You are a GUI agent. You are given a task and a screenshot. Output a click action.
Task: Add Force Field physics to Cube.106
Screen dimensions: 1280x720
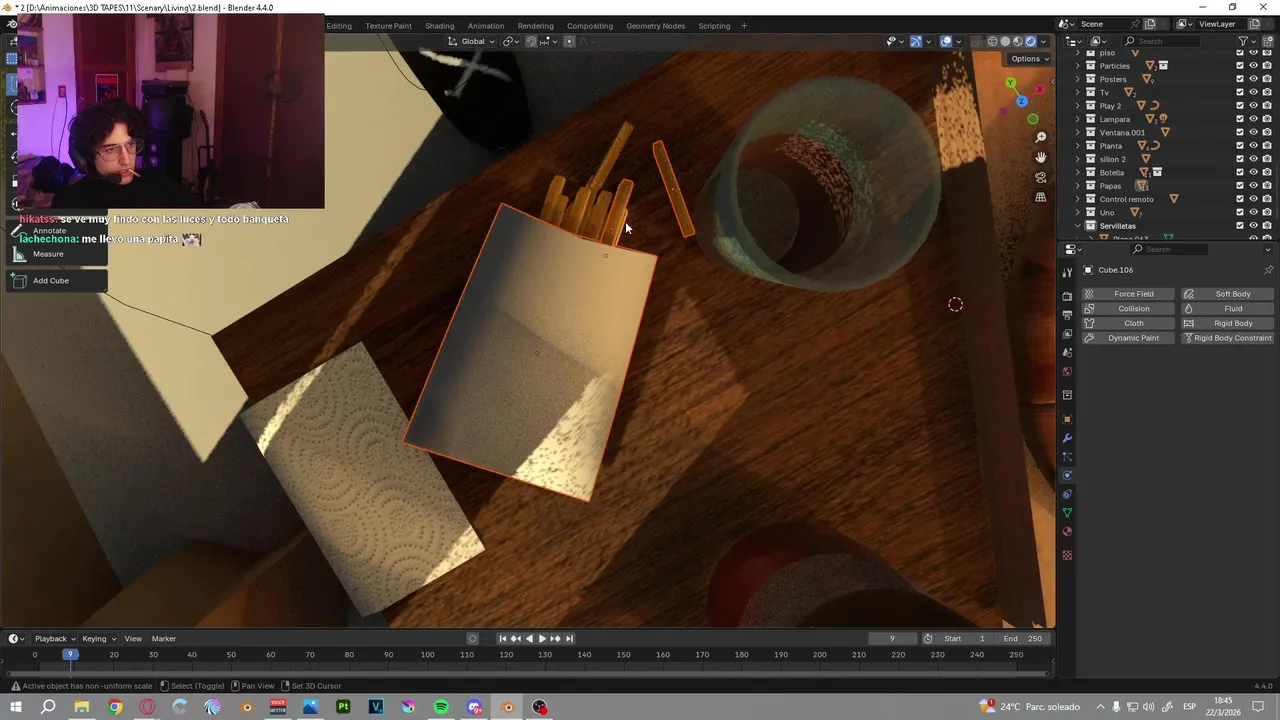point(1128,294)
